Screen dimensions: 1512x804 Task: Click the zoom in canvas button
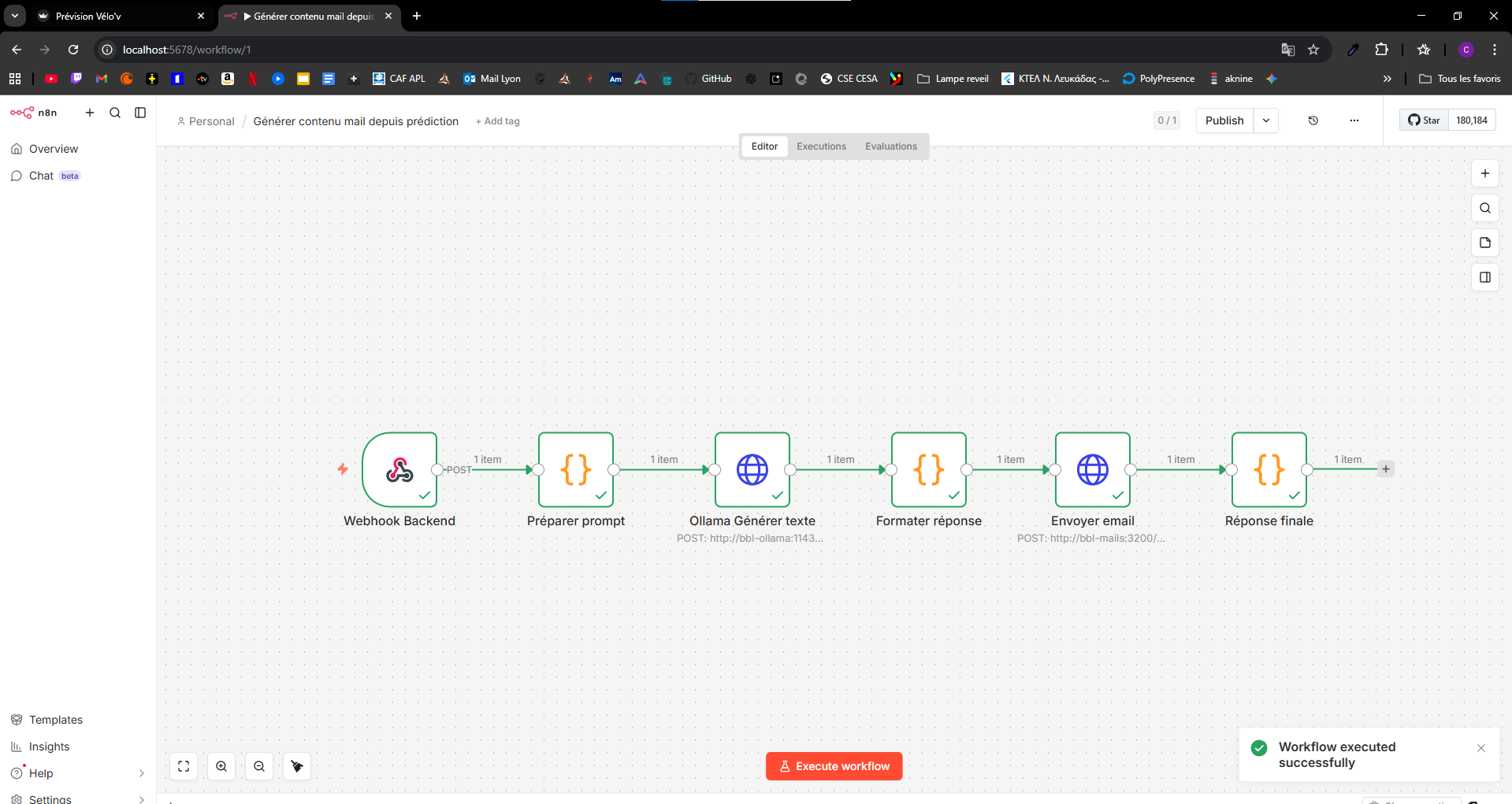(x=221, y=766)
